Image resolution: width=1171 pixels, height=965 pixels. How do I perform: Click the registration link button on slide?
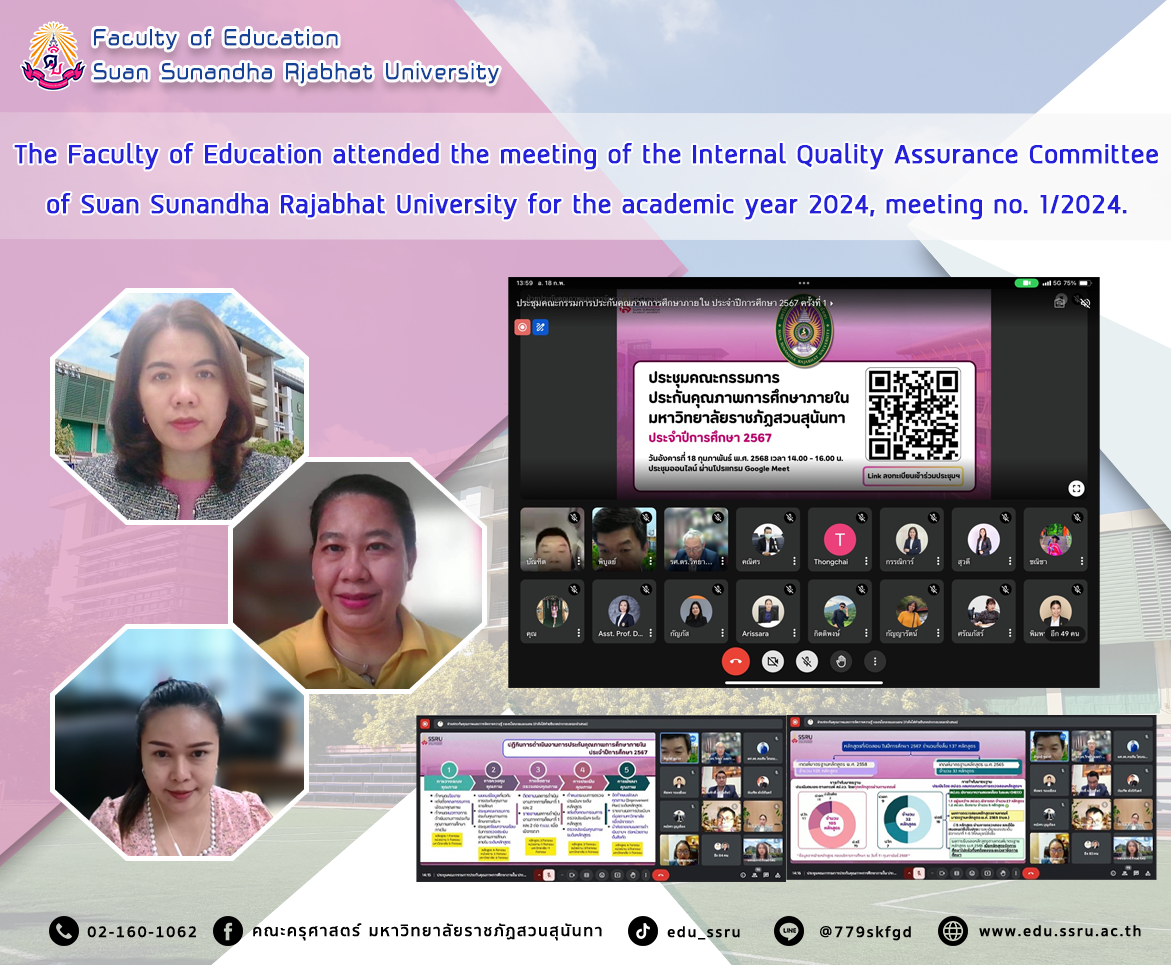pyautogui.click(x=912, y=477)
